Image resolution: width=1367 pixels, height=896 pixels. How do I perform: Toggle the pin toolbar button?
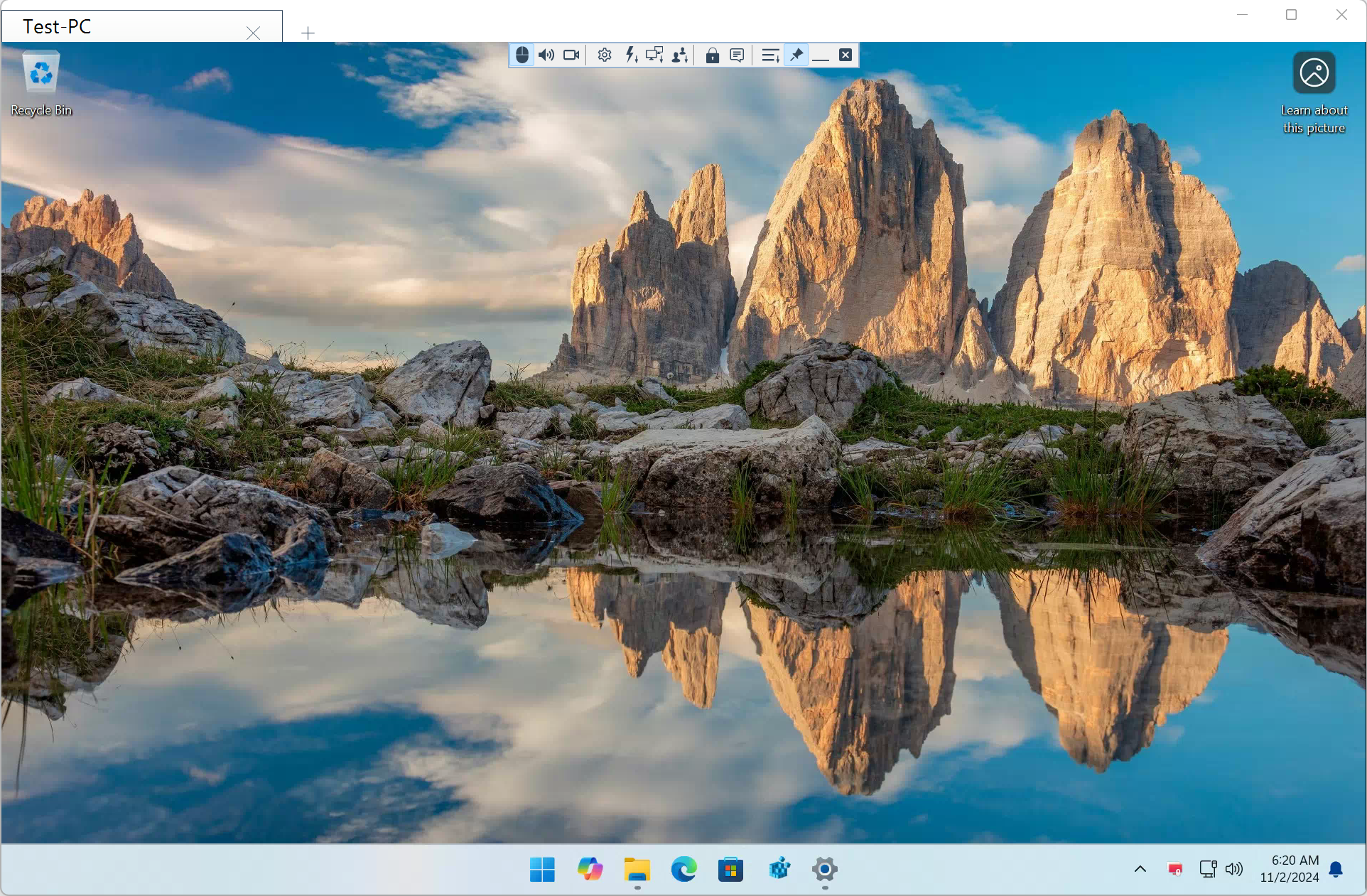pos(796,55)
